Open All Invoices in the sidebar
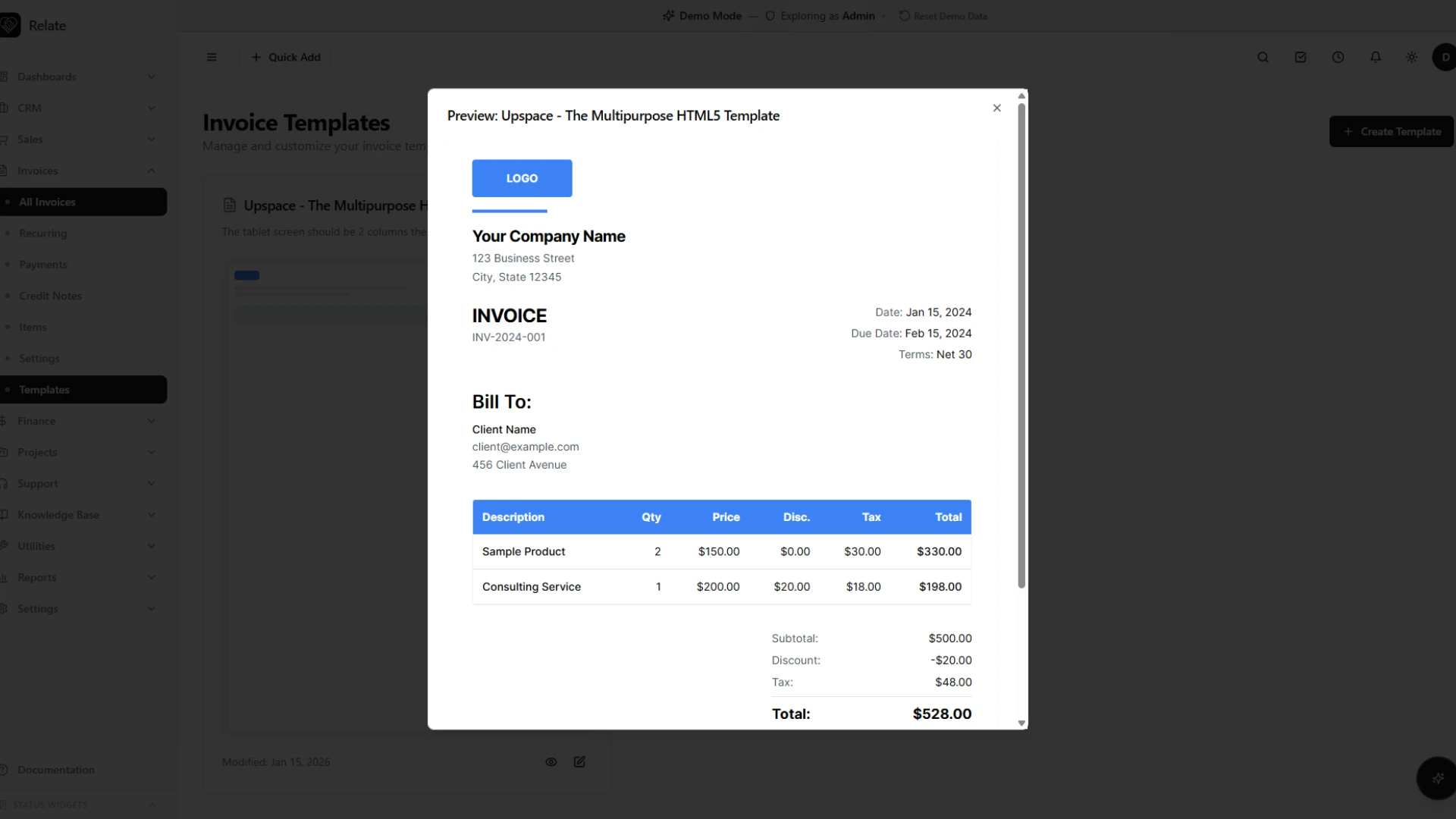The height and width of the screenshot is (819, 1456). (x=82, y=202)
